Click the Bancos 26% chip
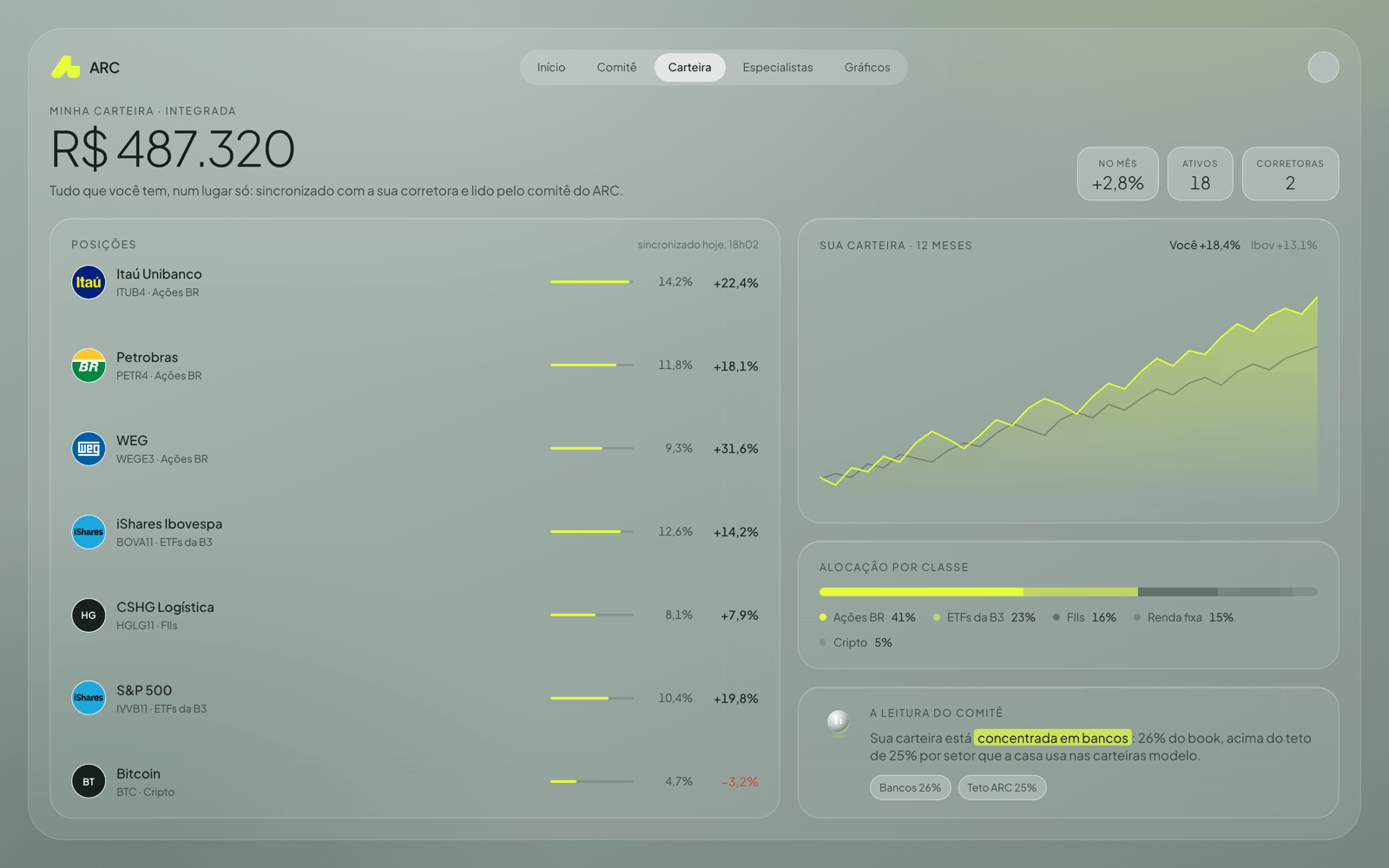This screenshot has width=1389, height=868. (911, 787)
